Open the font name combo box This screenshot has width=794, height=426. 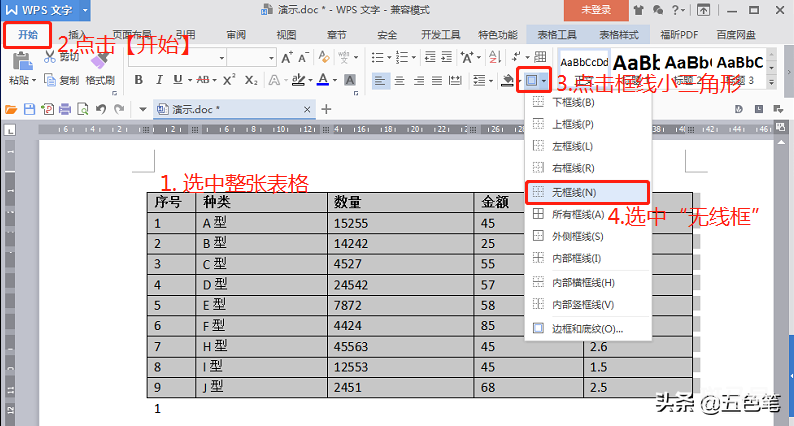(x=177, y=58)
